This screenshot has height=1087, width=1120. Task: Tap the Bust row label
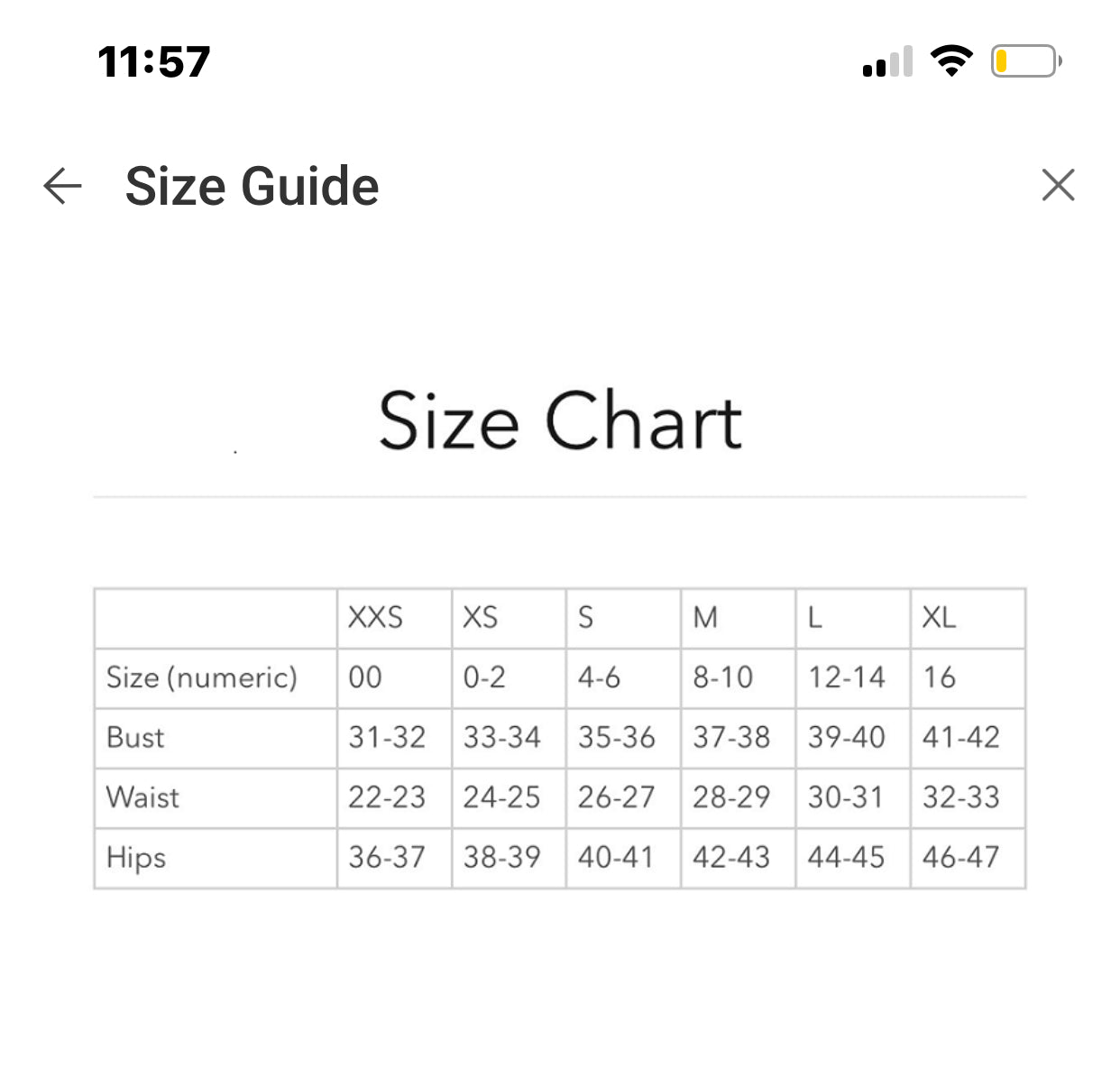click(x=216, y=738)
